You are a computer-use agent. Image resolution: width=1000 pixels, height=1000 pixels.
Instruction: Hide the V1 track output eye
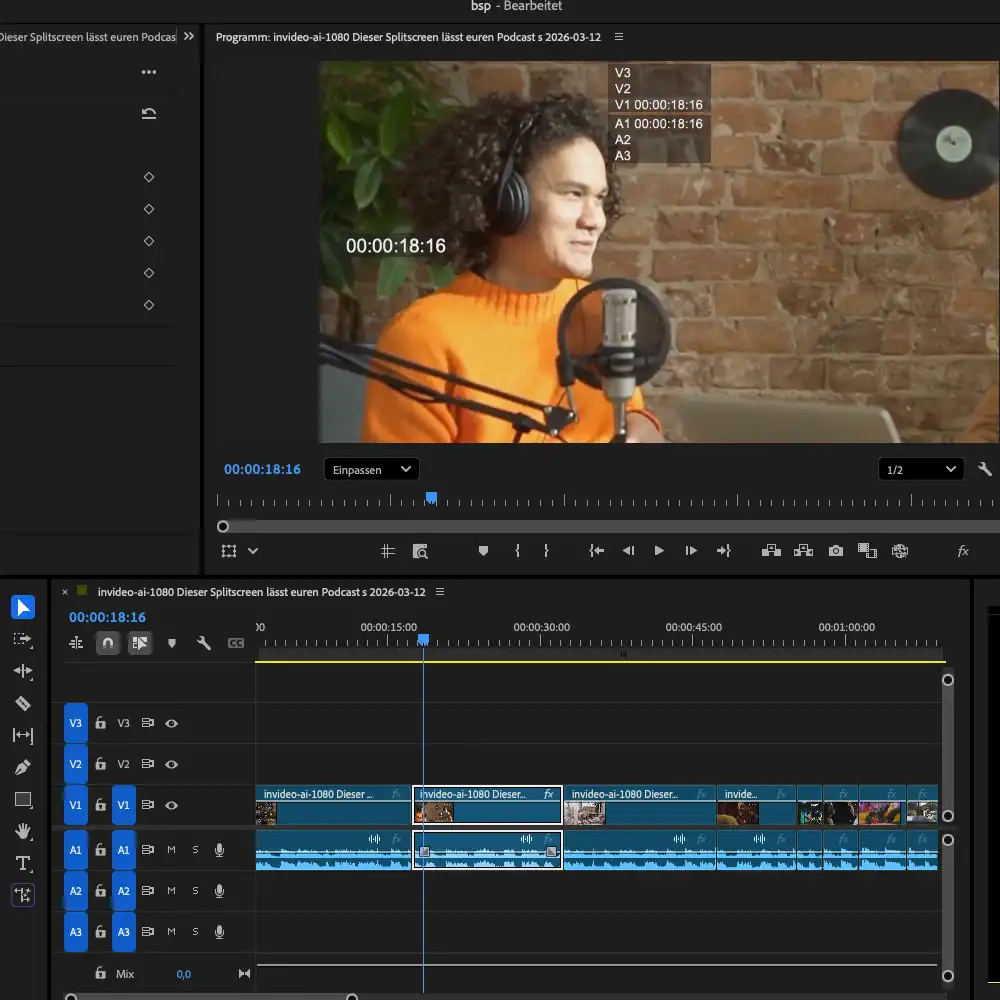coord(171,805)
